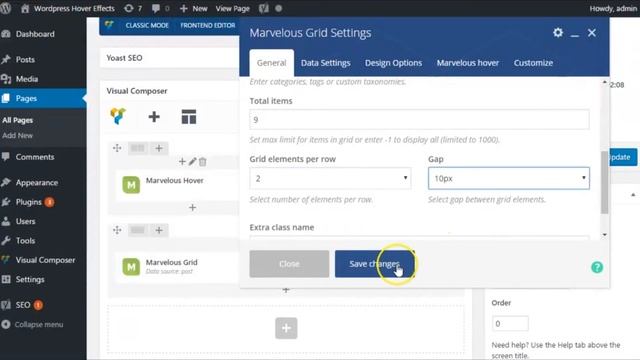Click the Yoast SEO panel header
This screenshot has width=640, height=360.
pos(169,58)
